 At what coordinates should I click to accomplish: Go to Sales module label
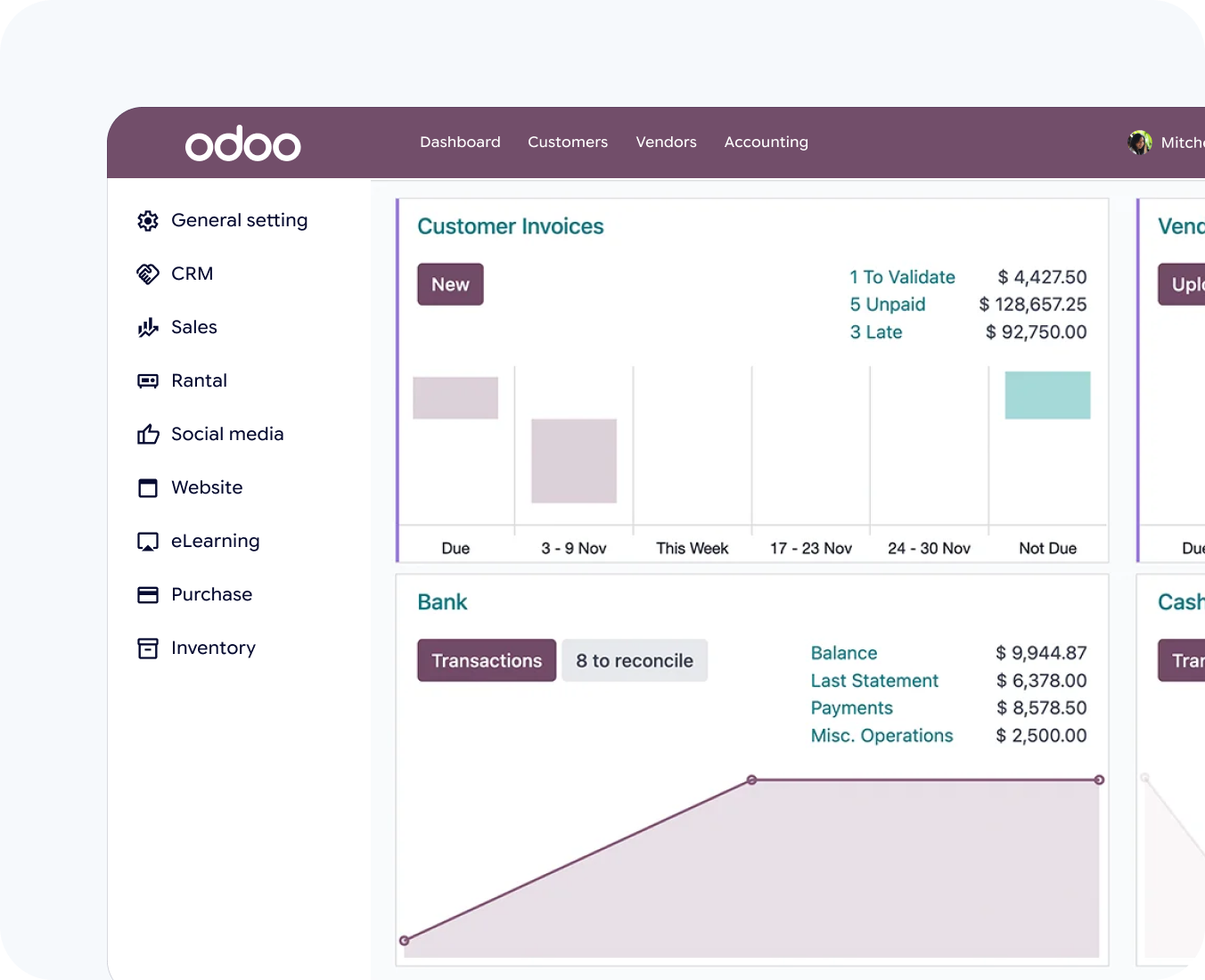(x=193, y=327)
